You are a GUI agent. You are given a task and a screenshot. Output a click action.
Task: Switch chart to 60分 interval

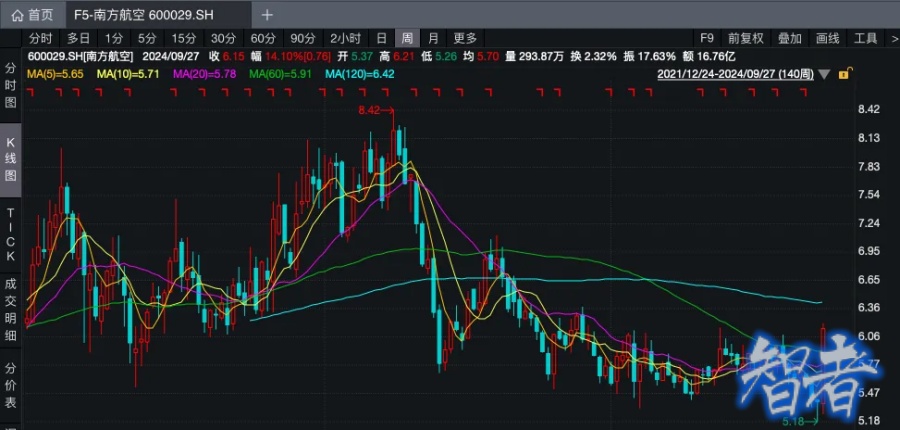click(263, 38)
